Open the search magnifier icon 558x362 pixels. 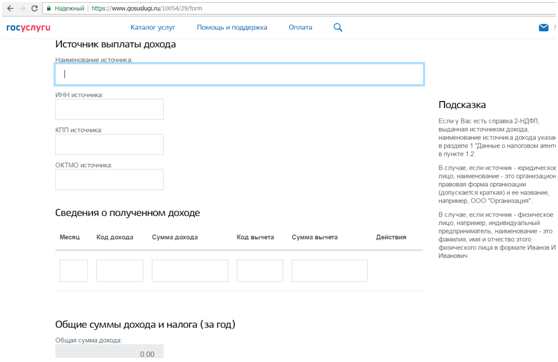[x=338, y=27]
